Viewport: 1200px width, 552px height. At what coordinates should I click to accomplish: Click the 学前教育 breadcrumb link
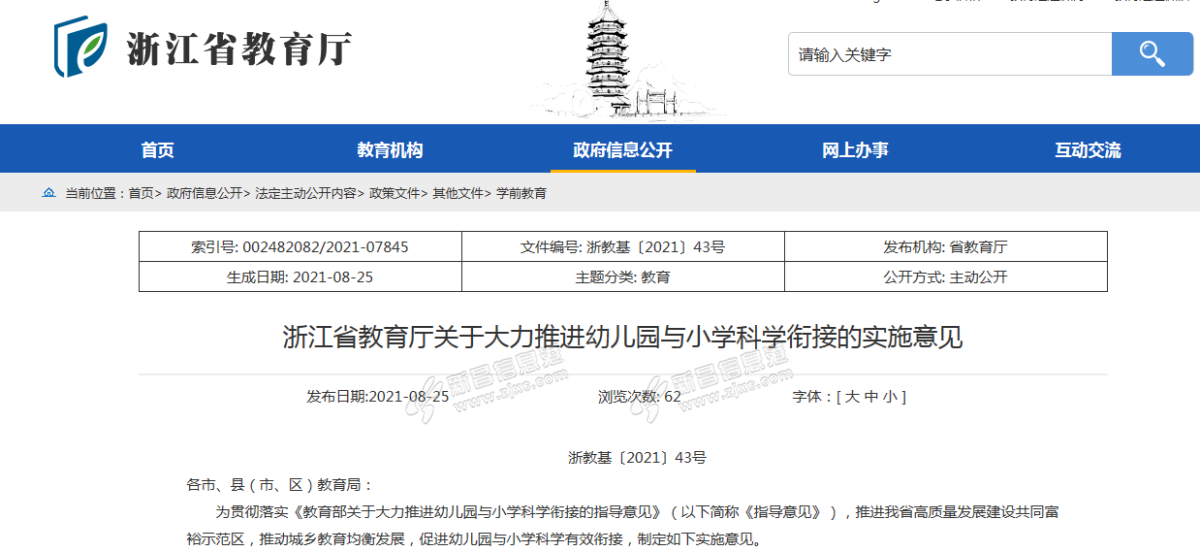[x=522, y=194]
